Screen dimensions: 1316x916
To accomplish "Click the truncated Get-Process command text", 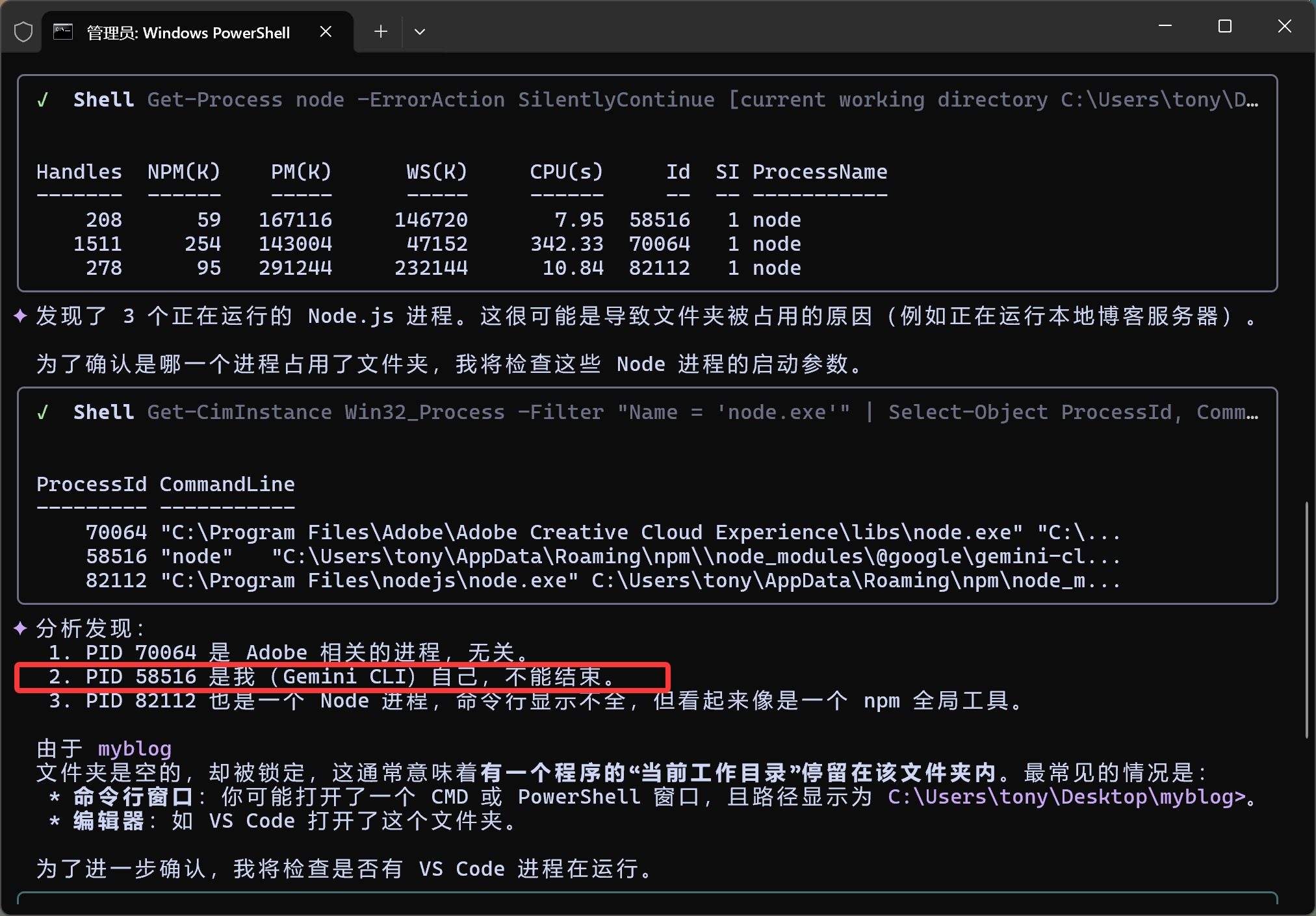I will click(x=702, y=100).
